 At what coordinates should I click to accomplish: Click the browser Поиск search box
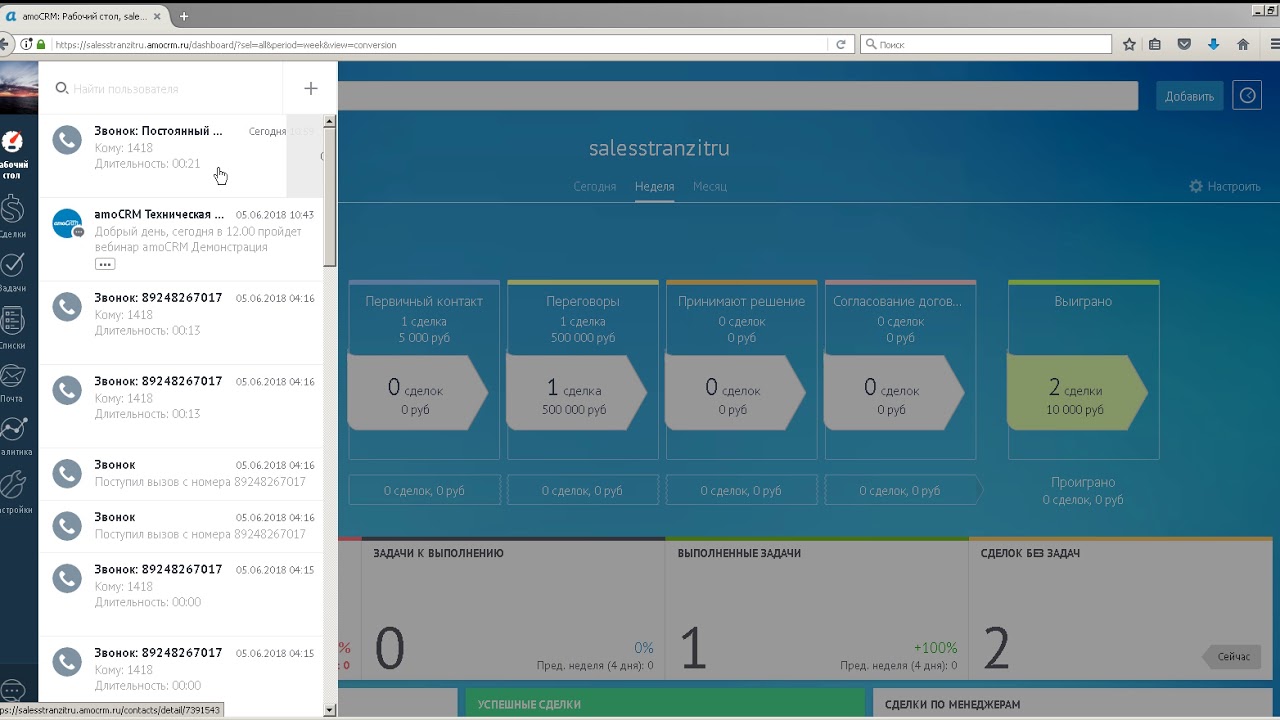point(986,44)
